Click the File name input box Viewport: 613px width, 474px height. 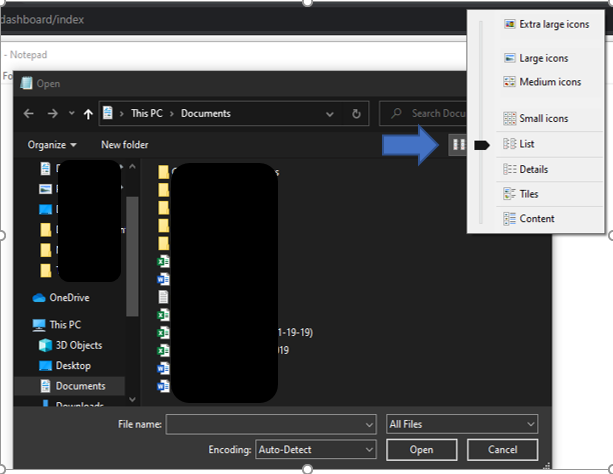(271, 424)
